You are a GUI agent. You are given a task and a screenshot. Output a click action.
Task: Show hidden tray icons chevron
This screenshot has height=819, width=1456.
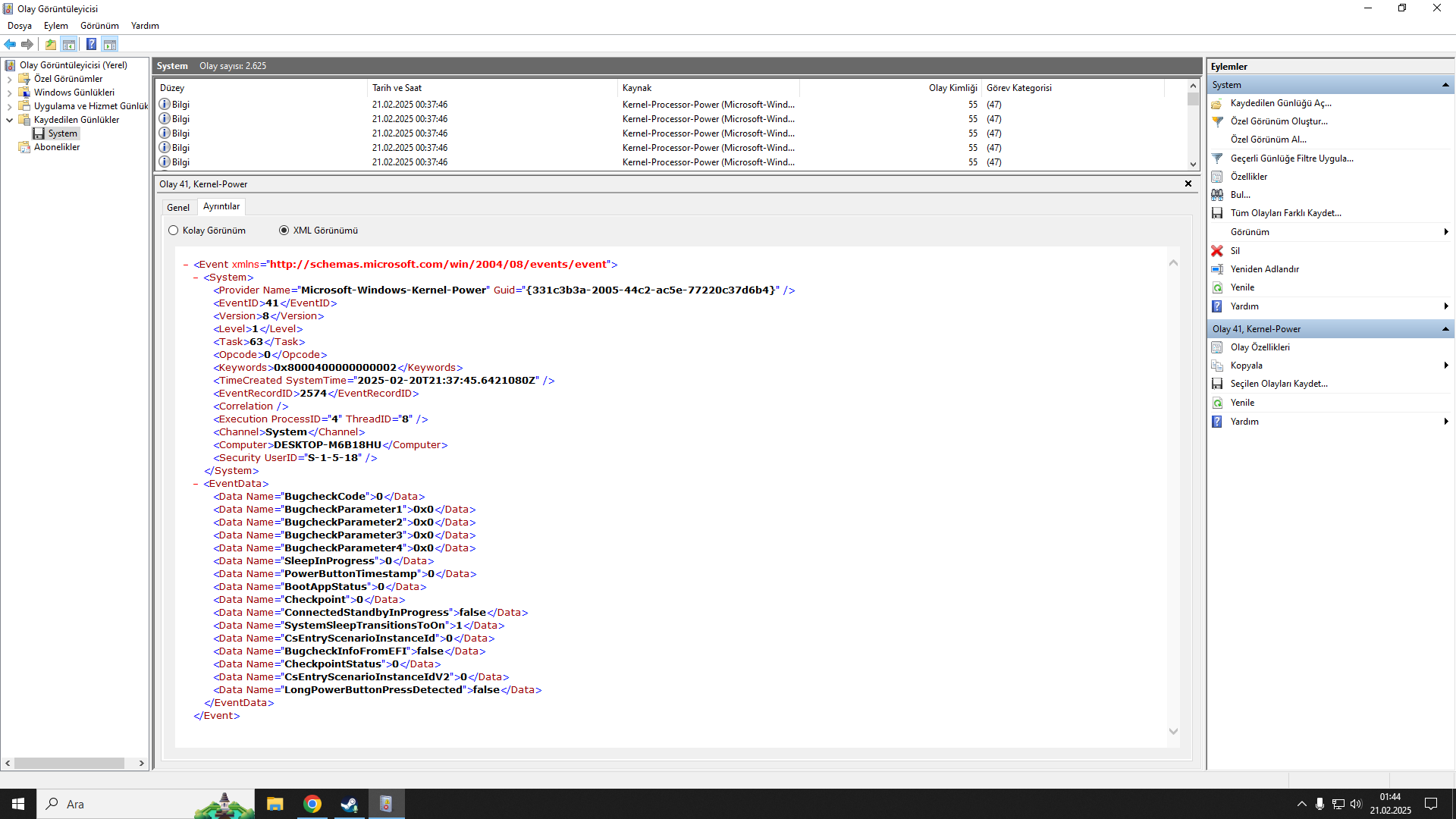point(1302,804)
